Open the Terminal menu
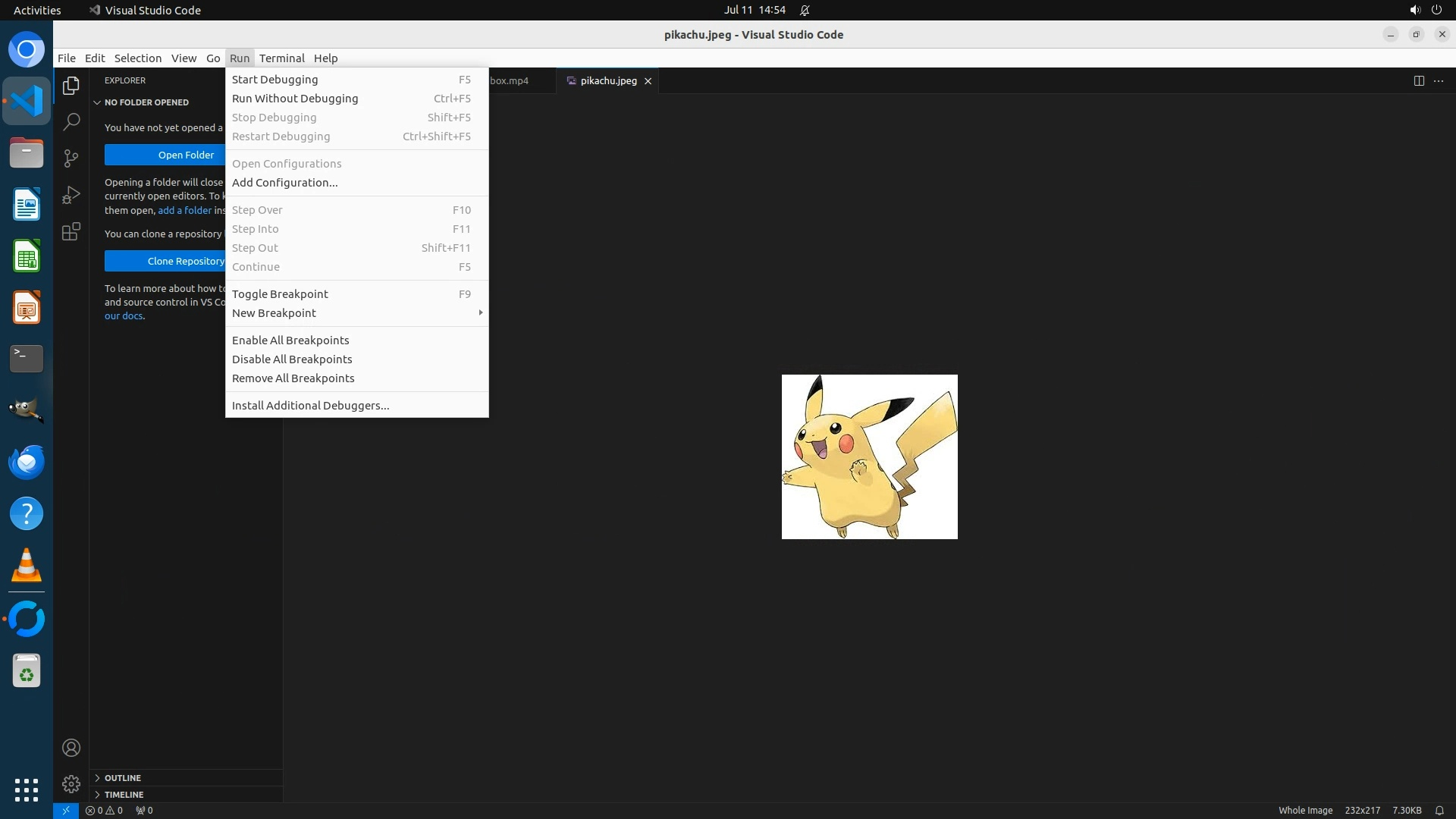1456x819 pixels. pyautogui.click(x=281, y=58)
